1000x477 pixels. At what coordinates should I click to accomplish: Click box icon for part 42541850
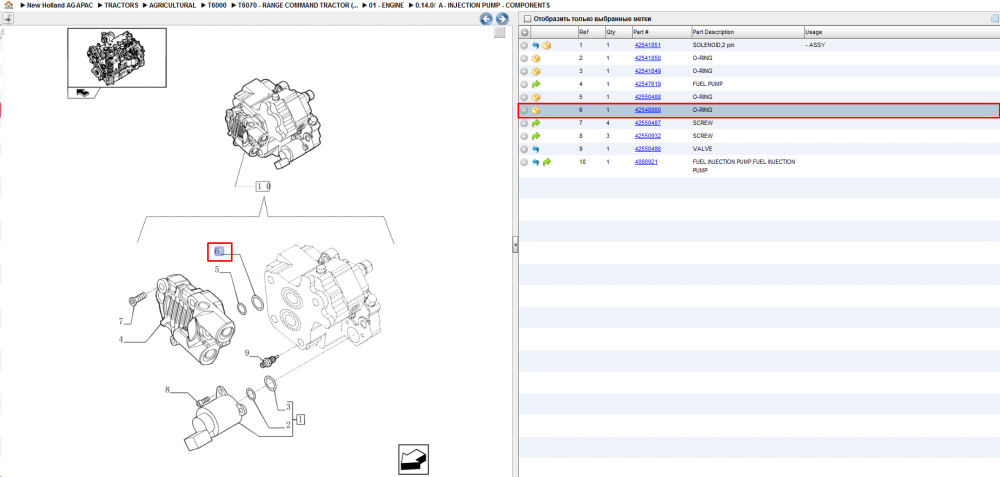[536, 58]
